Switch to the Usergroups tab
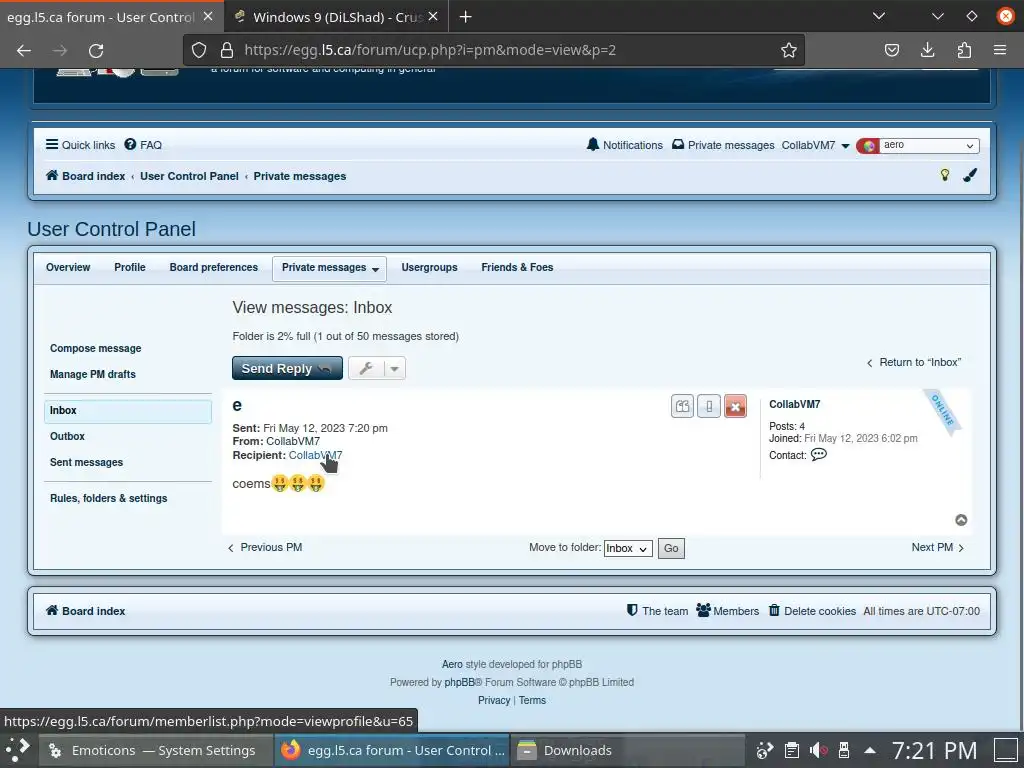The image size is (1024, 768). tap(429, 267)
